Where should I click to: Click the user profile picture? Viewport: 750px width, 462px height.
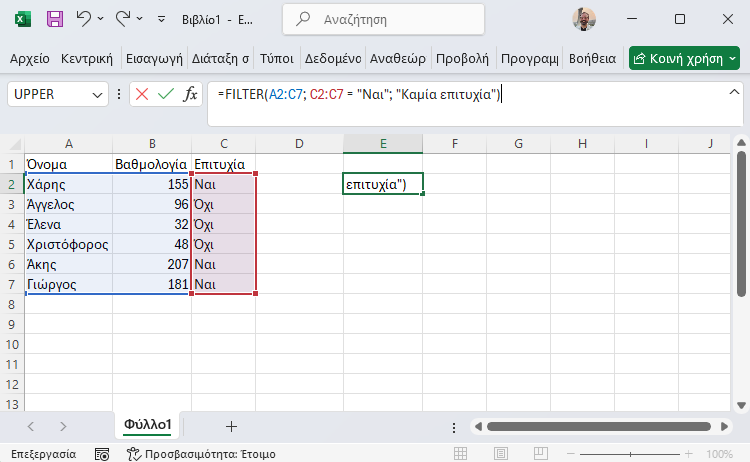click(584, 19)
